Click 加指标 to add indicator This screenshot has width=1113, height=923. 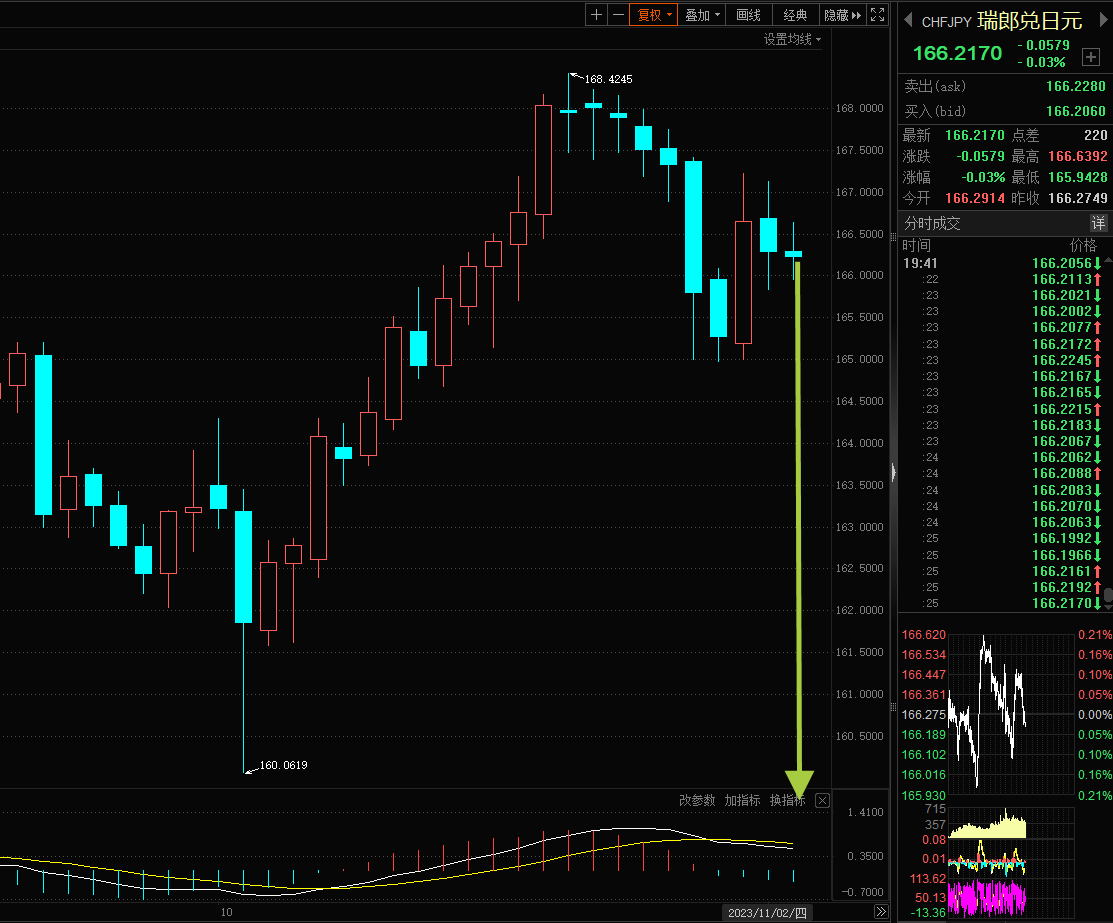(x=742, y=800)
